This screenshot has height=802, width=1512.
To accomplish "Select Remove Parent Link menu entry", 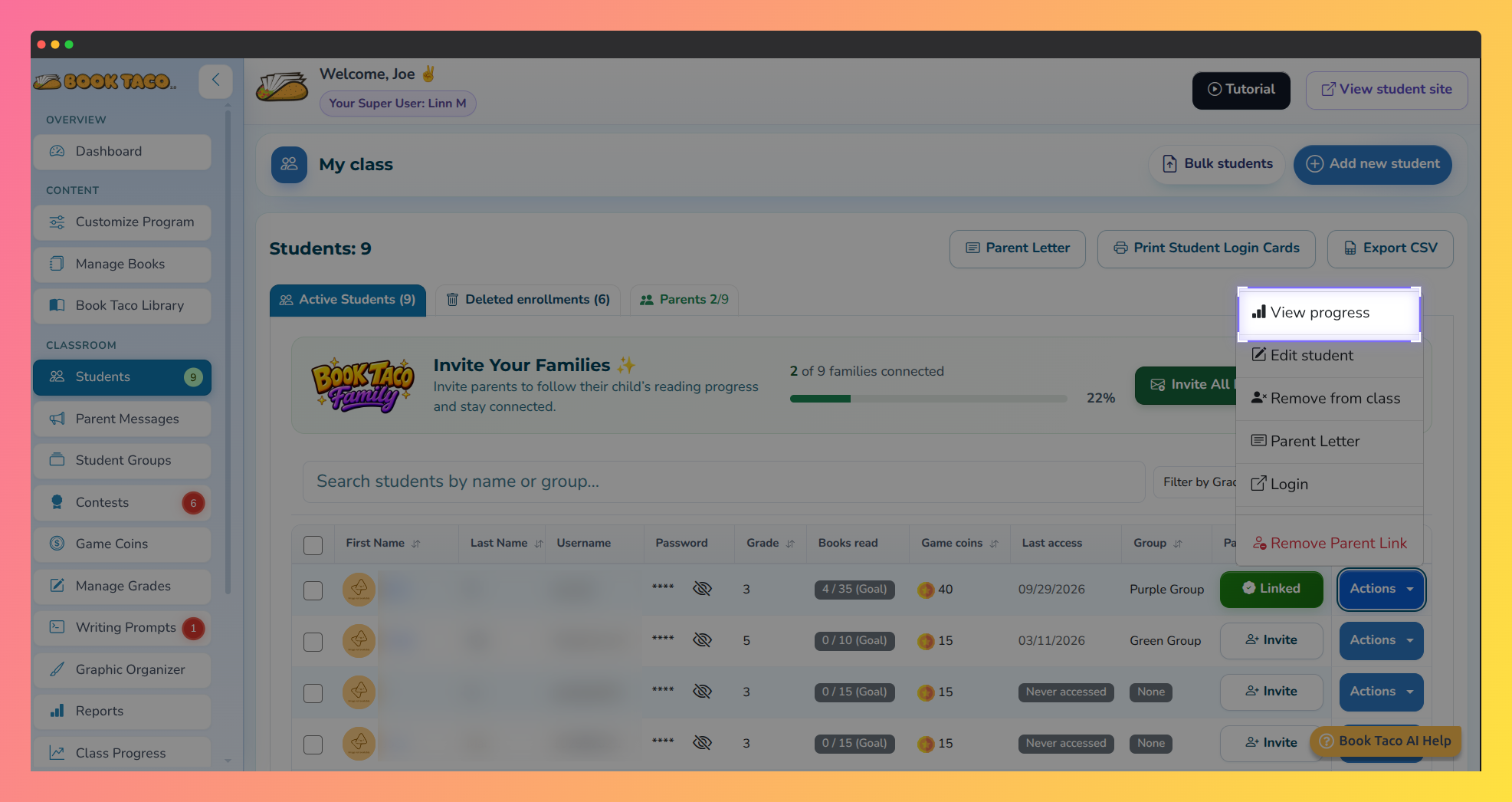I will pyautogui.click(x=1330, y=544).
